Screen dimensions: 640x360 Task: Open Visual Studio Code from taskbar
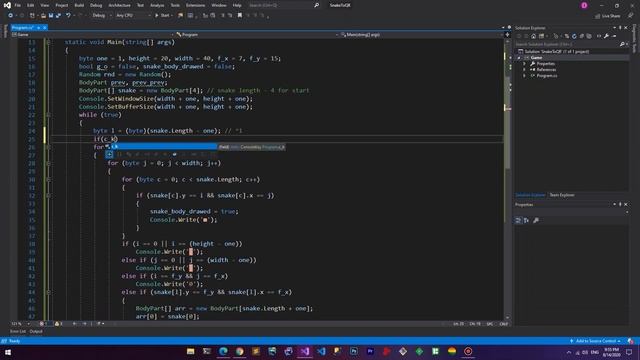[x=321, y=351]
